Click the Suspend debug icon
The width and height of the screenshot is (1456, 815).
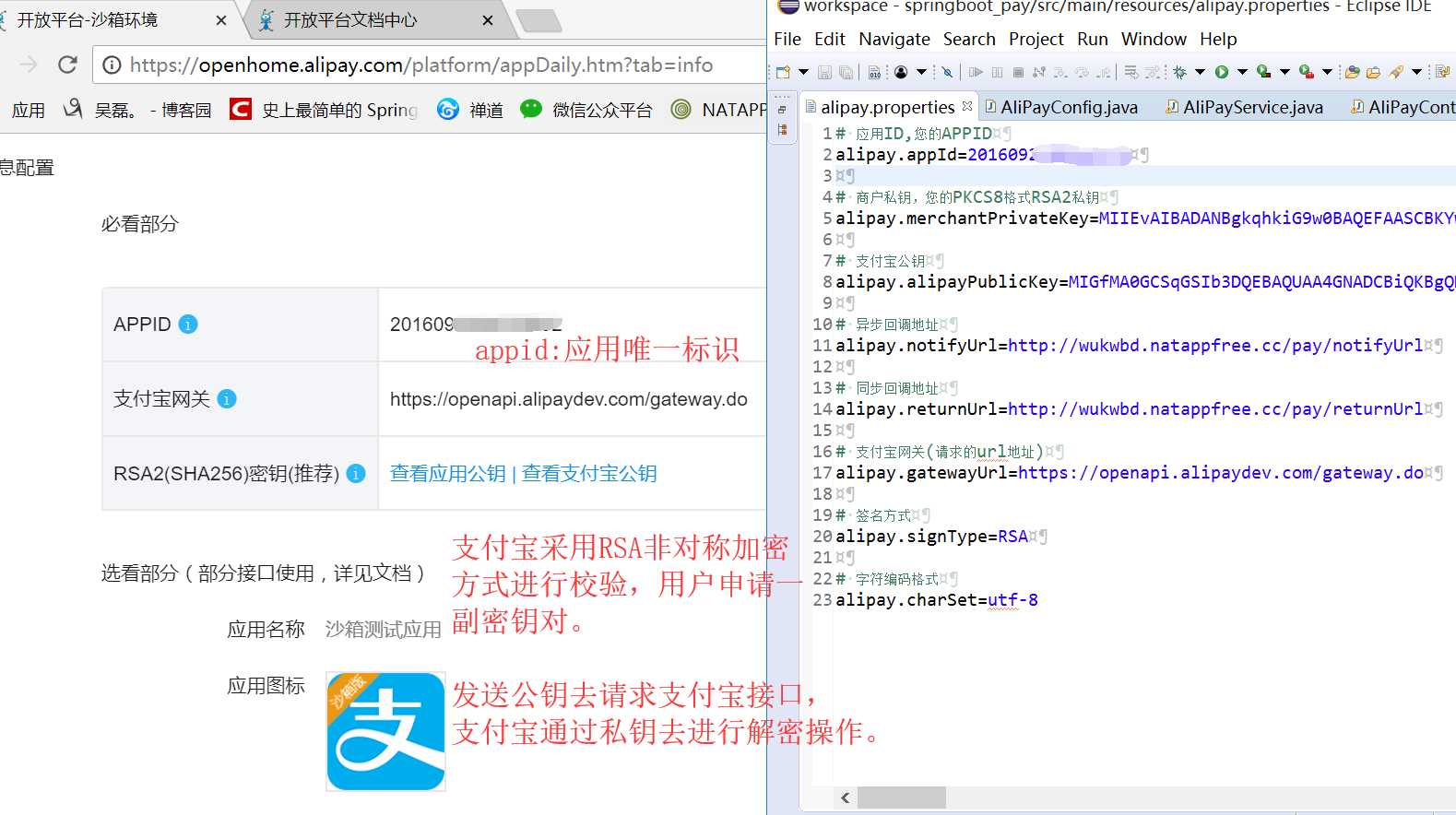(997, 72)
